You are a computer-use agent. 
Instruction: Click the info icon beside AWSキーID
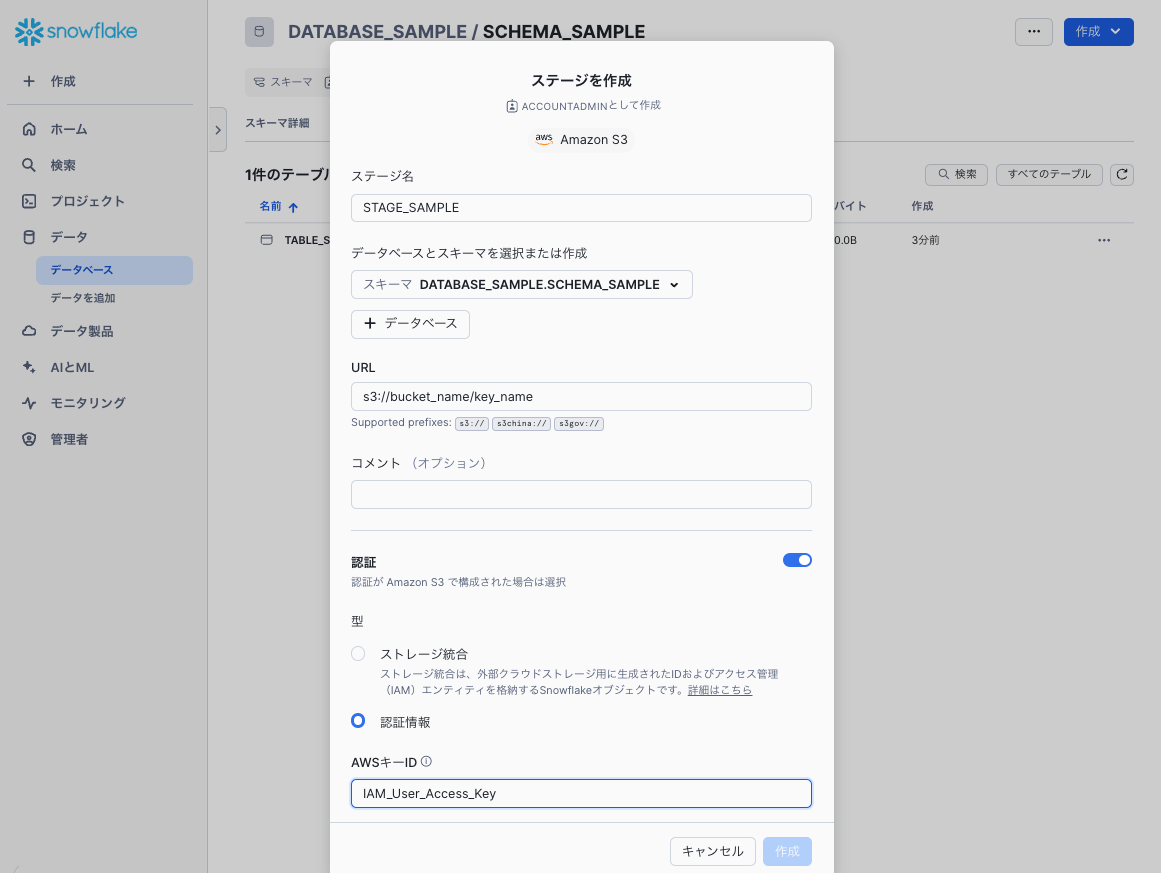tap(426, 761)
